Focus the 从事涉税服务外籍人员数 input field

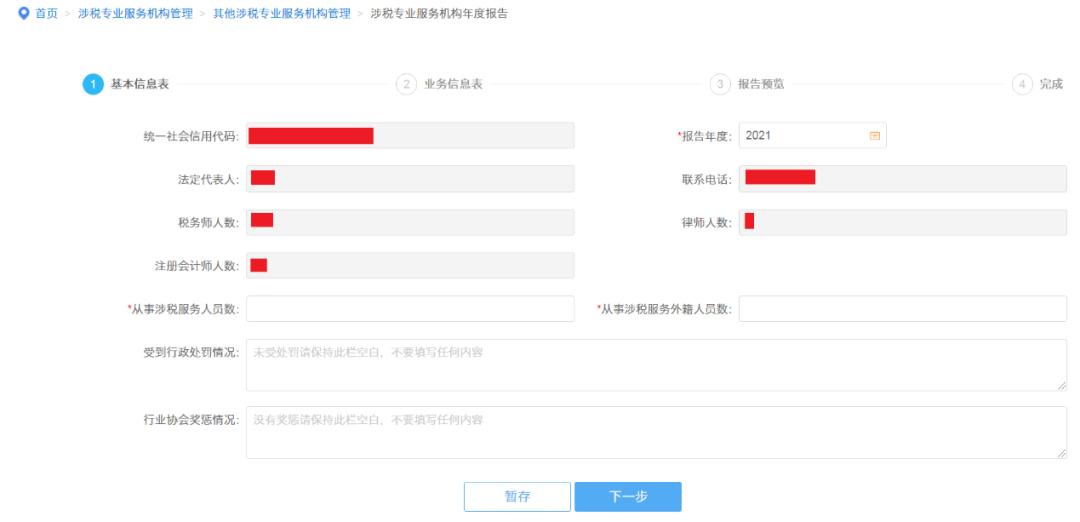(x=902, y=309)
